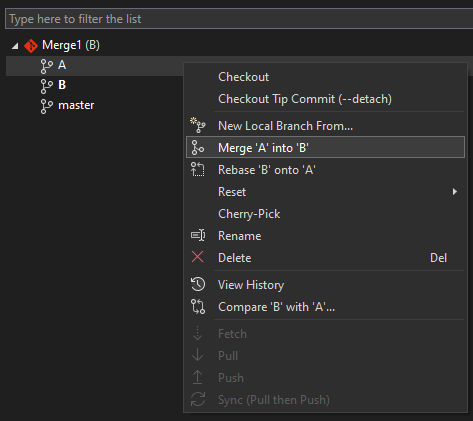This screenshot has width=473, height=421.
Task: Click the merge icon beside Merge 'A' into 'B'
Action: point(198,147)
